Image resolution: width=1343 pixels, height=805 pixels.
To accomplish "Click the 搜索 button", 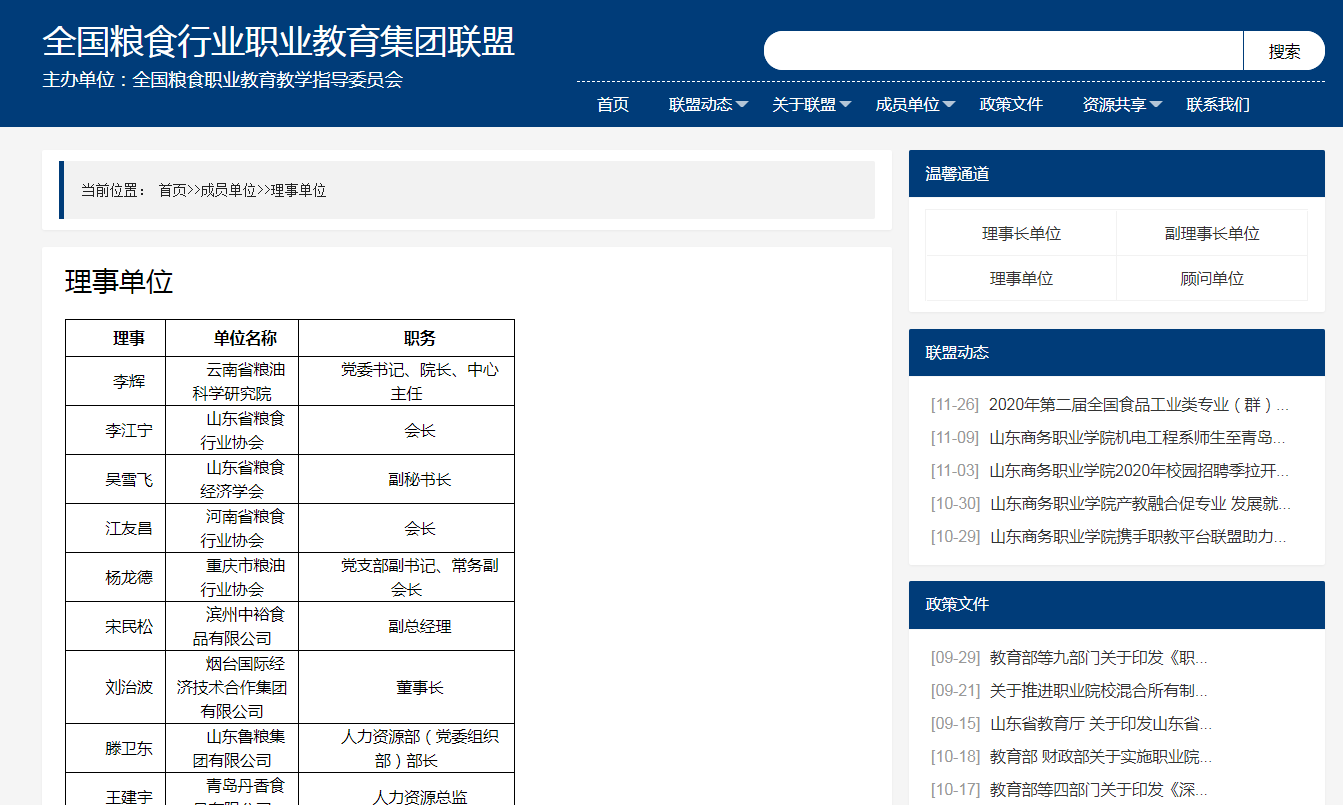I will (x=1284, y=51).
